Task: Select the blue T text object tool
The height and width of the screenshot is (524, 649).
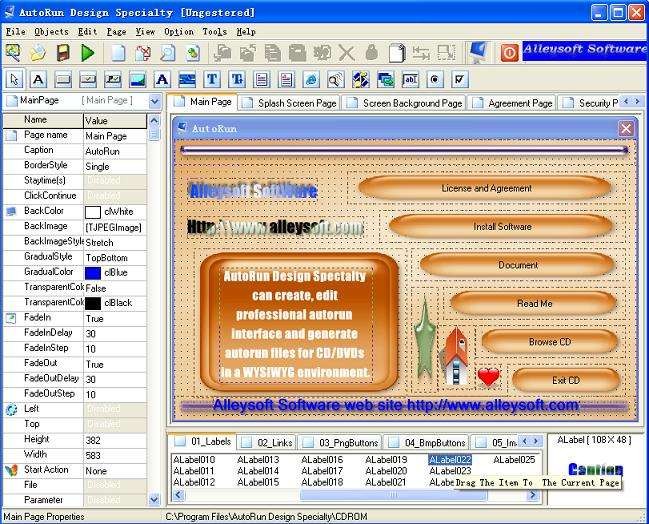Action: pyautogui.click(x=212, y=79)
